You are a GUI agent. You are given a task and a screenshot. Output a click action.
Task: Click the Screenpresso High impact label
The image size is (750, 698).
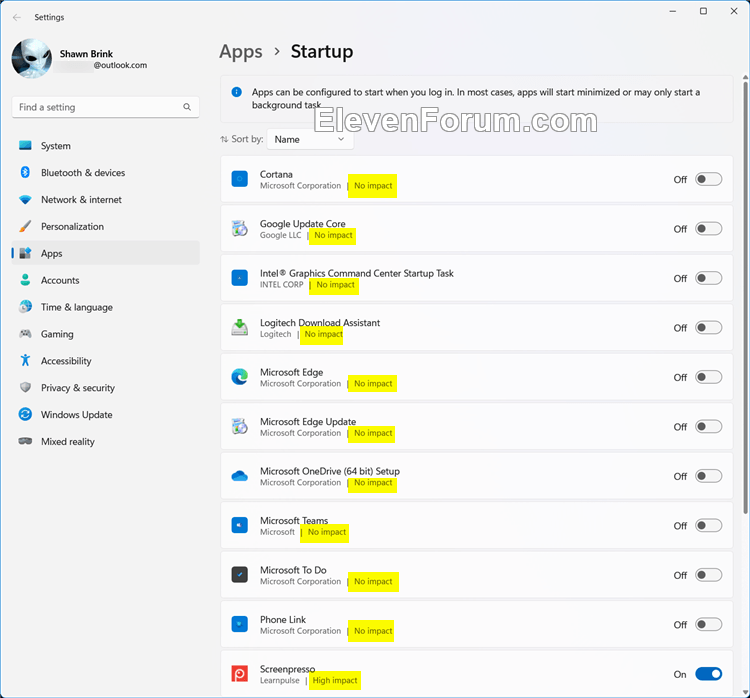pyautogui.click(x=335, y=680)
